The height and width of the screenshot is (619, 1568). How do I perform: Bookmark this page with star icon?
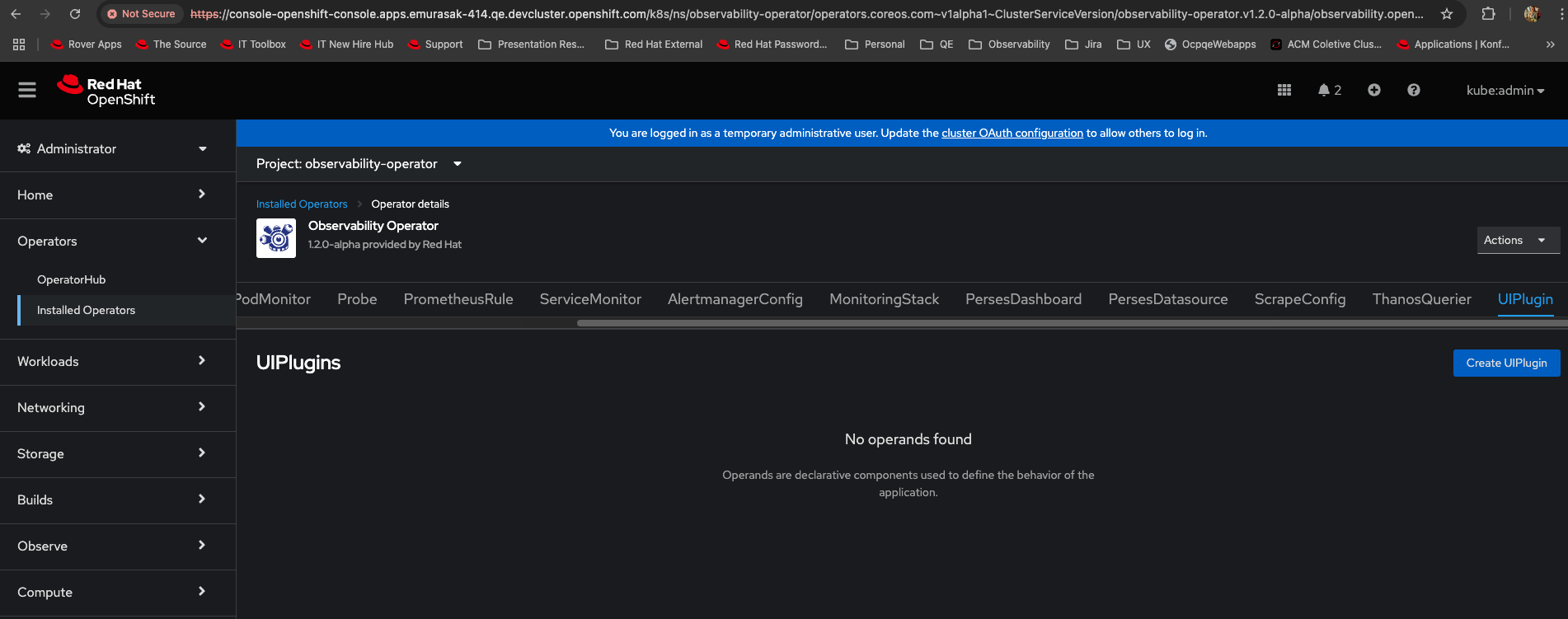tap(1447, 14)
